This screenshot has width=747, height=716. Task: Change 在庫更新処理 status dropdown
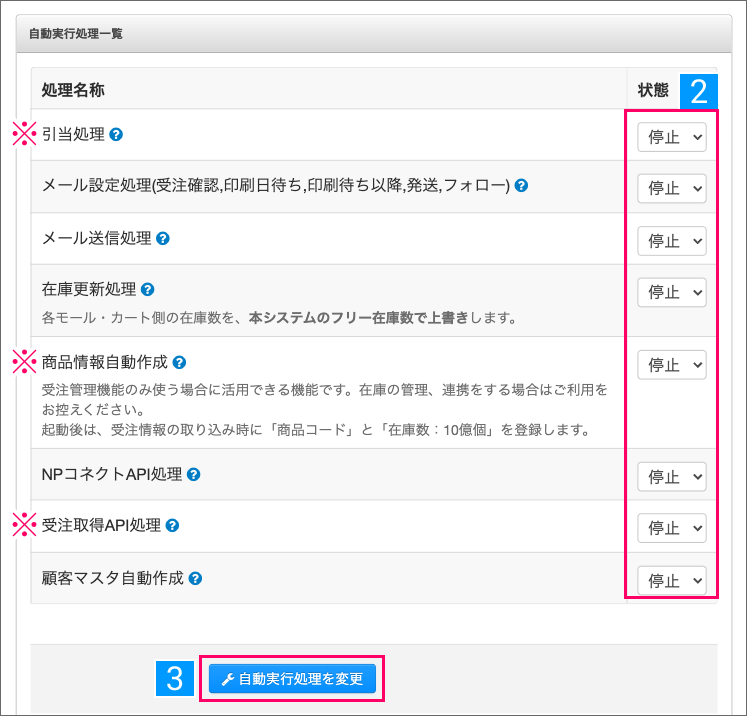(672, 291)
